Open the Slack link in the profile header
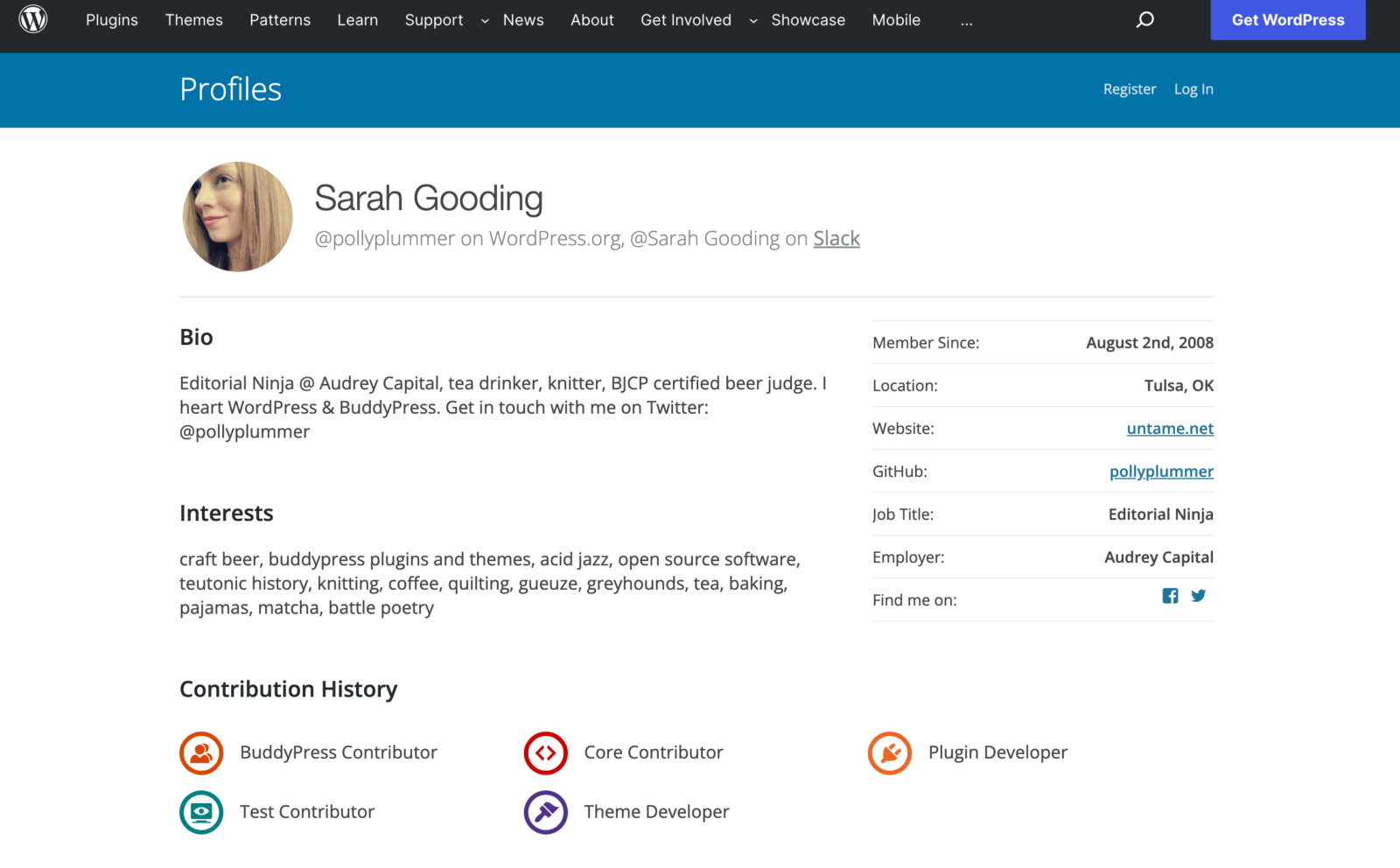Image resolution: width=1400 pixels, height=868 pixels. pos(836,238)
